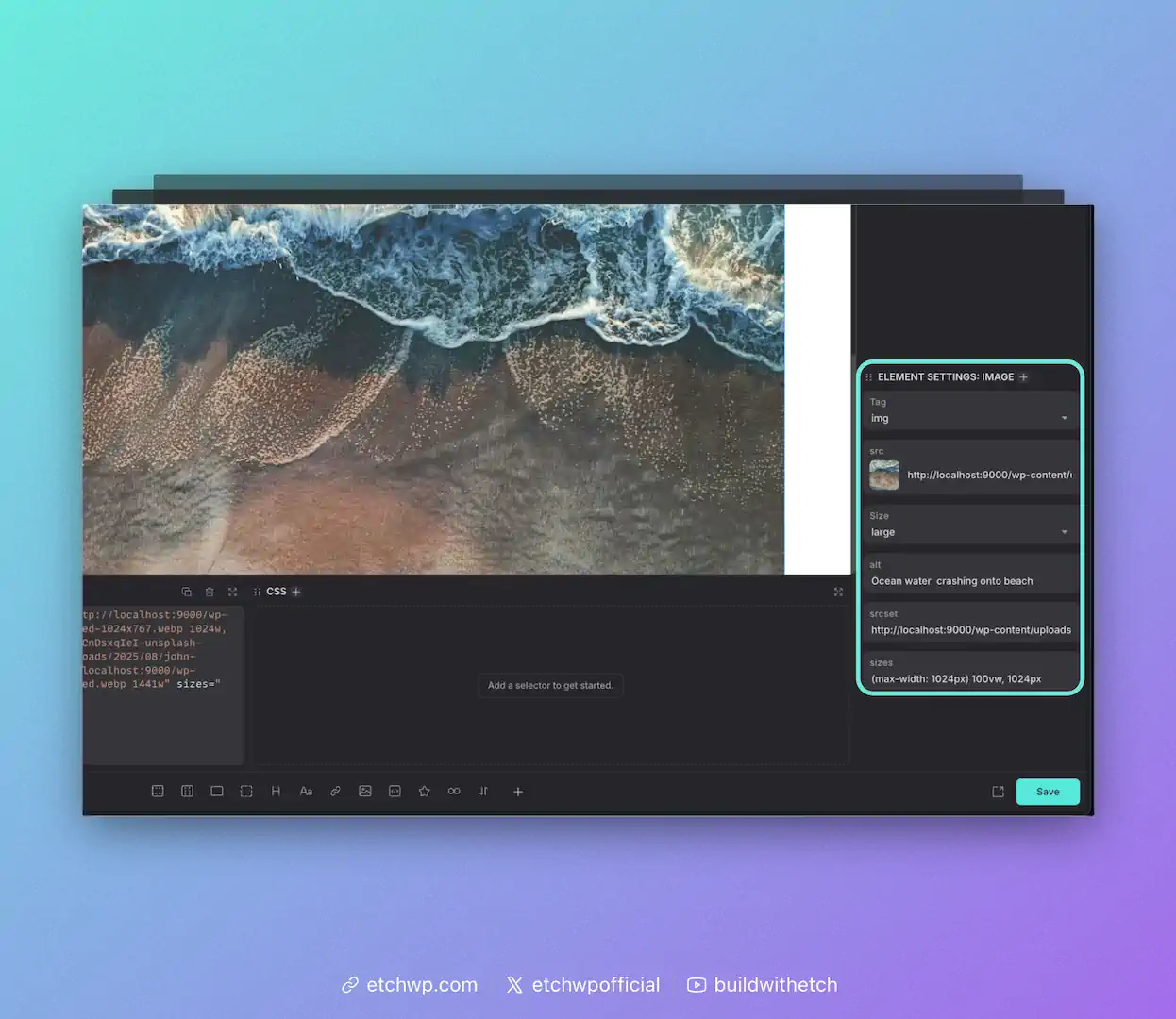Viewport: 1176px width, 1019px height.
Task: Open the Size dropdown set to large
Action: pos(969,532)
